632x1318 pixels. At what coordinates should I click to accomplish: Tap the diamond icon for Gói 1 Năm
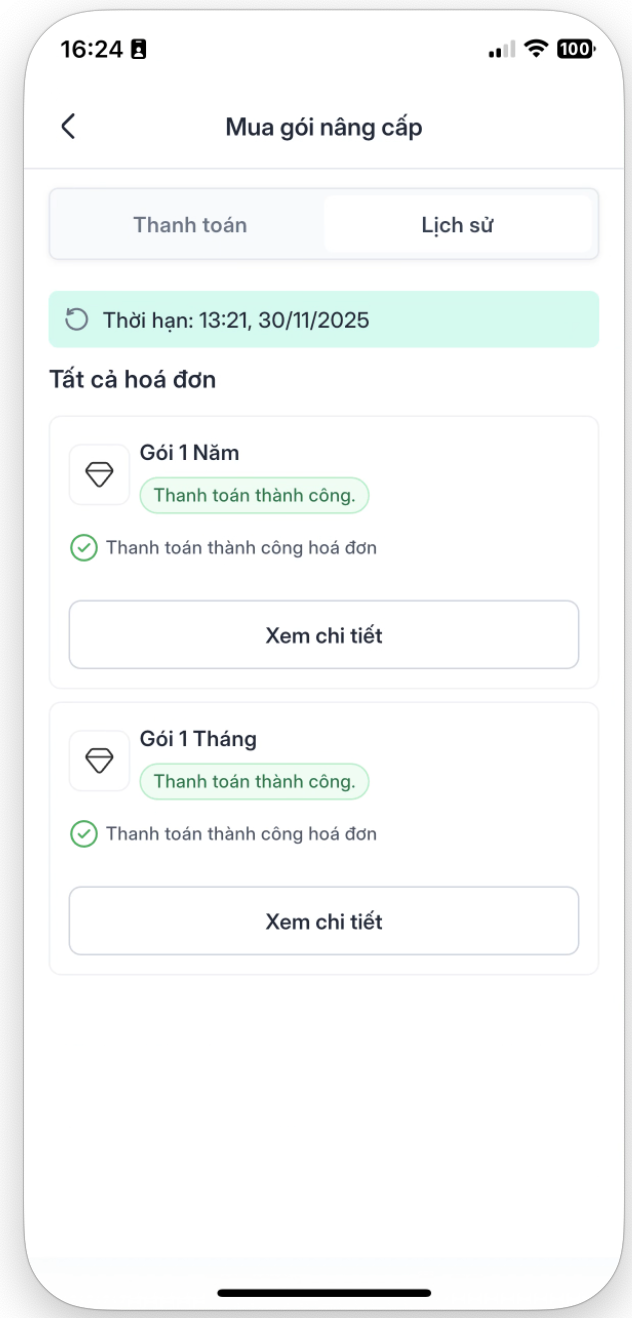[x=99, y=475]
